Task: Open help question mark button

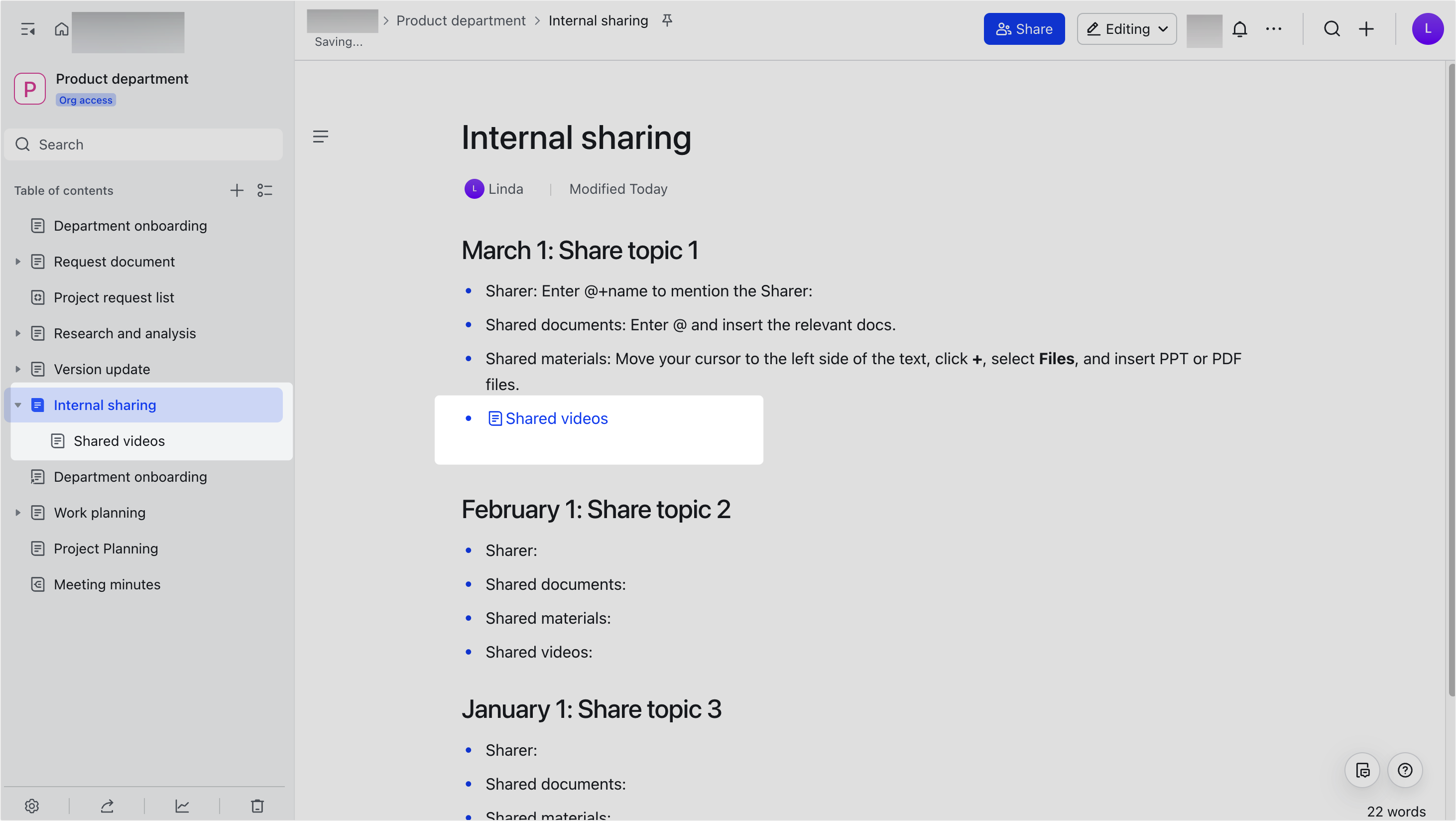Action: tap(1405, 770)
